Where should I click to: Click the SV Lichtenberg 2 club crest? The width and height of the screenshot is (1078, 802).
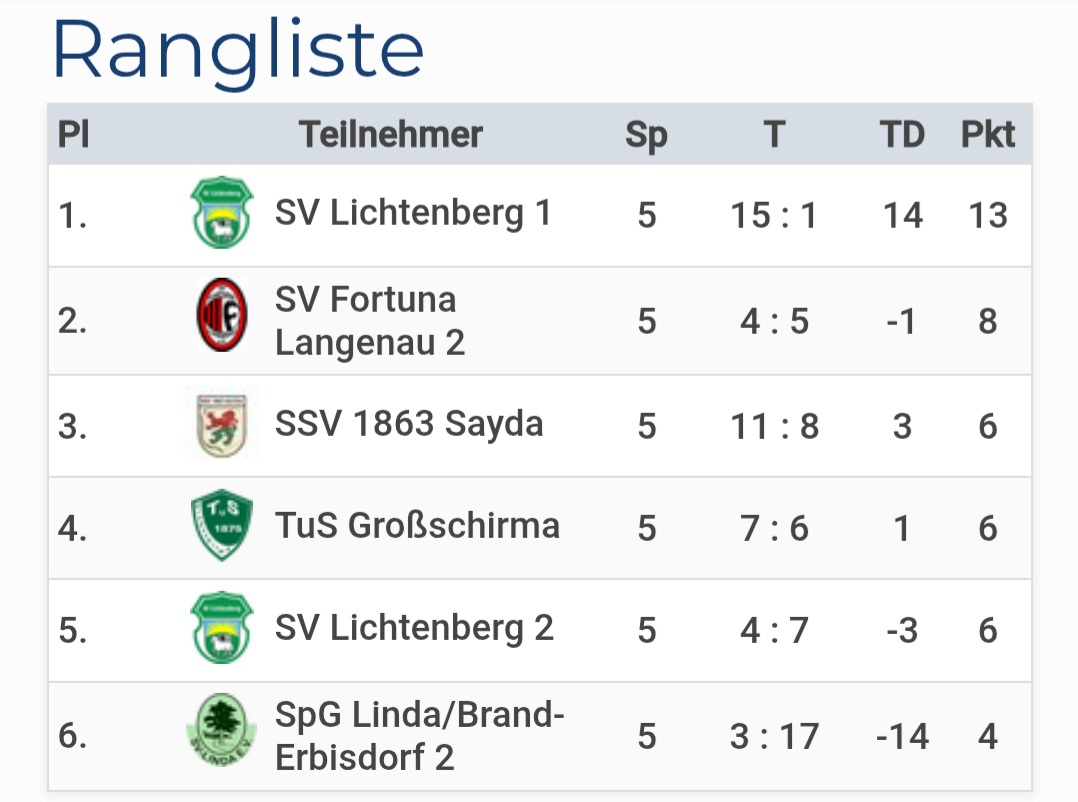[x=222, y=628]
